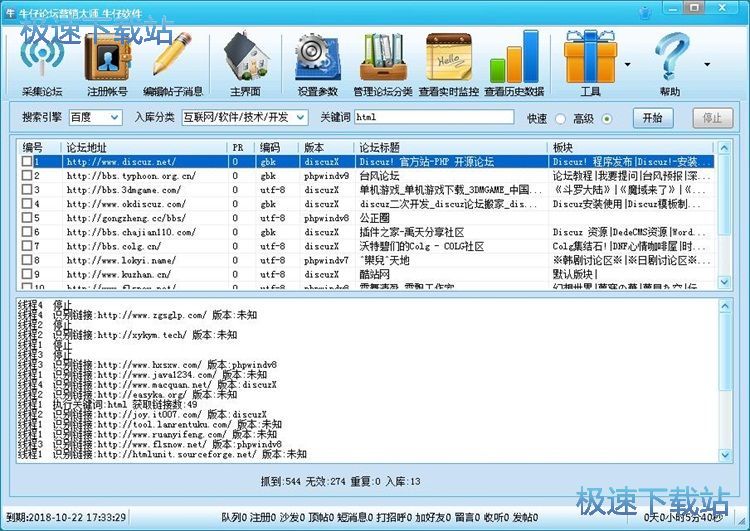Screen dimensions: 750x531
Task: Click the 到期:2018-10-22 expiry status
Action: tap(66, 517)
